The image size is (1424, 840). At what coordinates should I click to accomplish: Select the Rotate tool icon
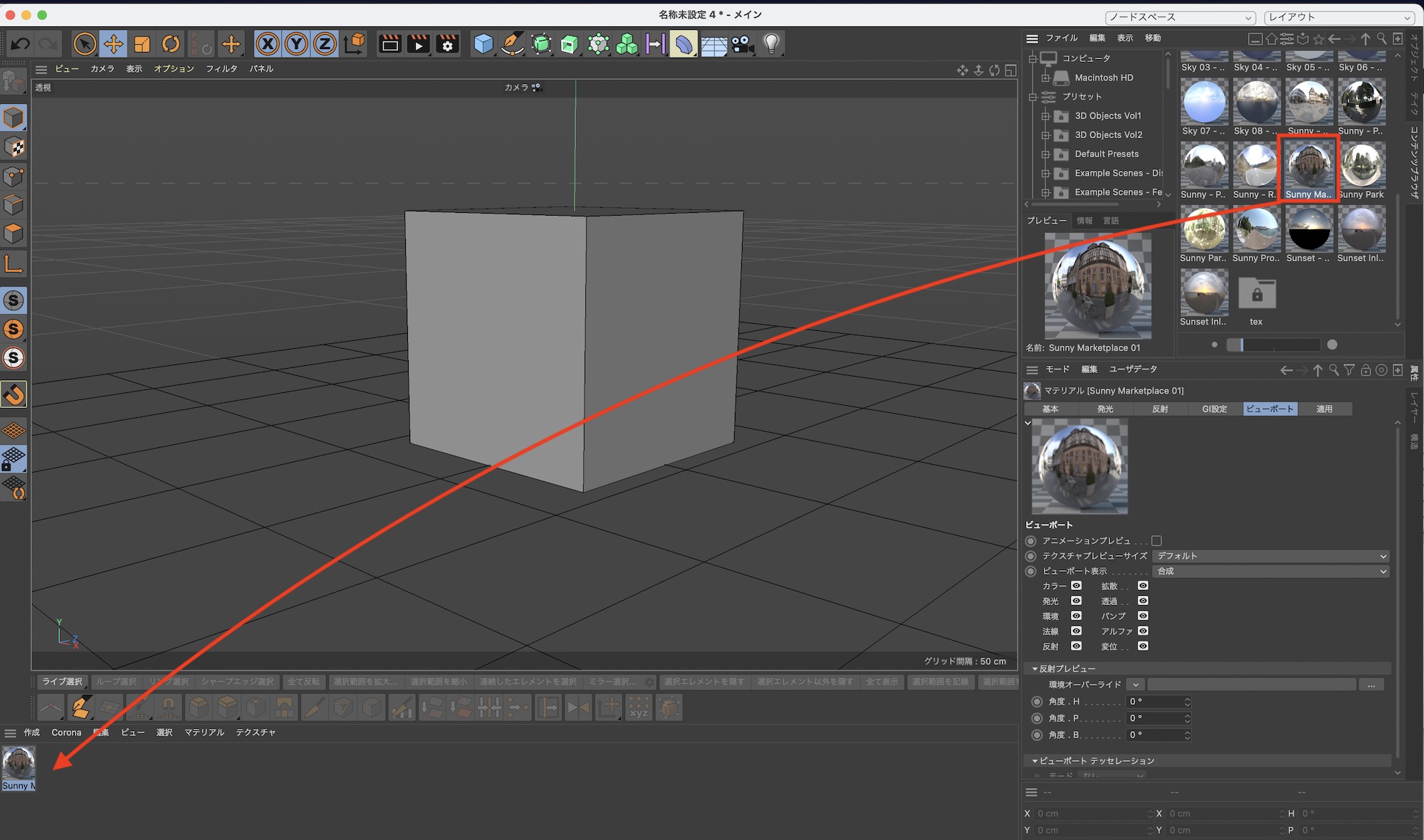[x=171, y=44]
